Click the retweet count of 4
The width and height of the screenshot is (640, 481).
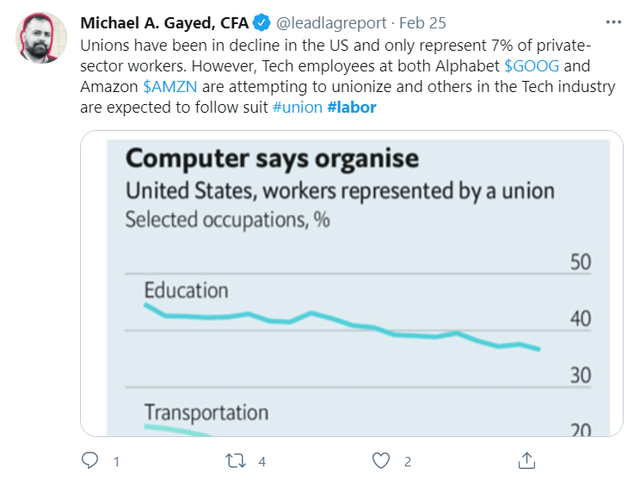262,462
